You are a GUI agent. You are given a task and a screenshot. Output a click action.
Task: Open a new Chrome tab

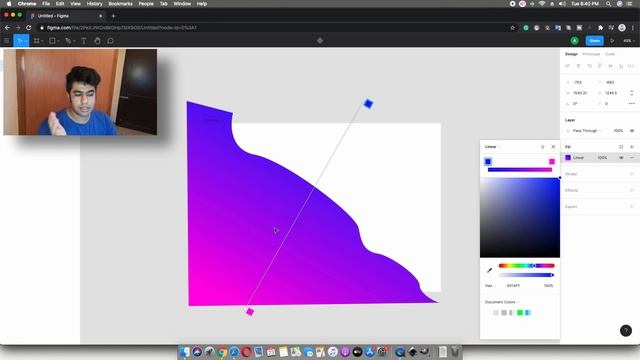point(113,16)
